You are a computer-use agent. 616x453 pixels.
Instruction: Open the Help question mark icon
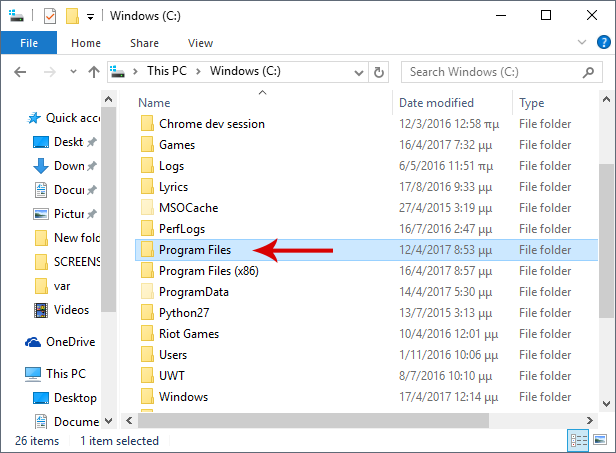(603, 42)
